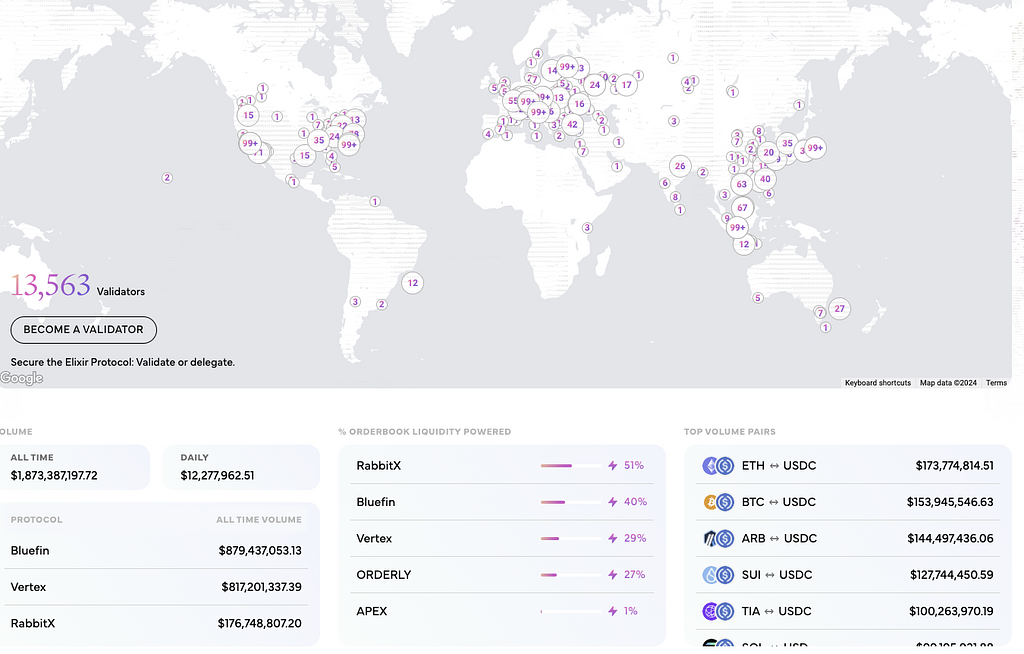Open map Keyboard shortcuts

(x=877, y=383)
